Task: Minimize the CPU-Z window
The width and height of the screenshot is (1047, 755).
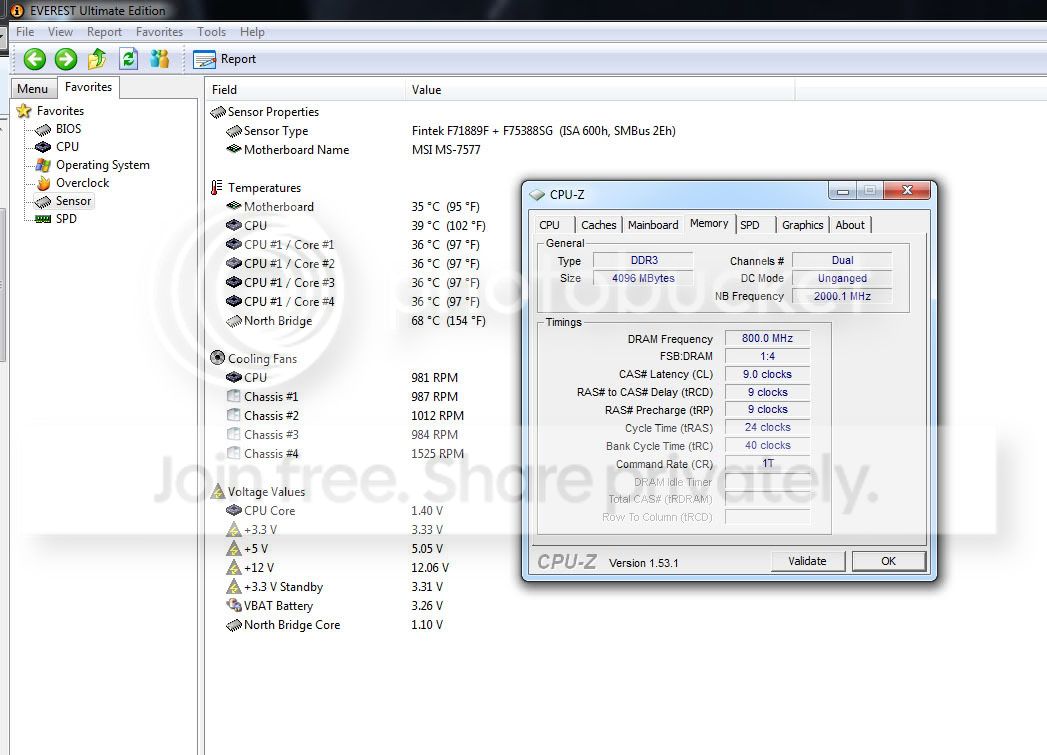Action: [843, 191]
